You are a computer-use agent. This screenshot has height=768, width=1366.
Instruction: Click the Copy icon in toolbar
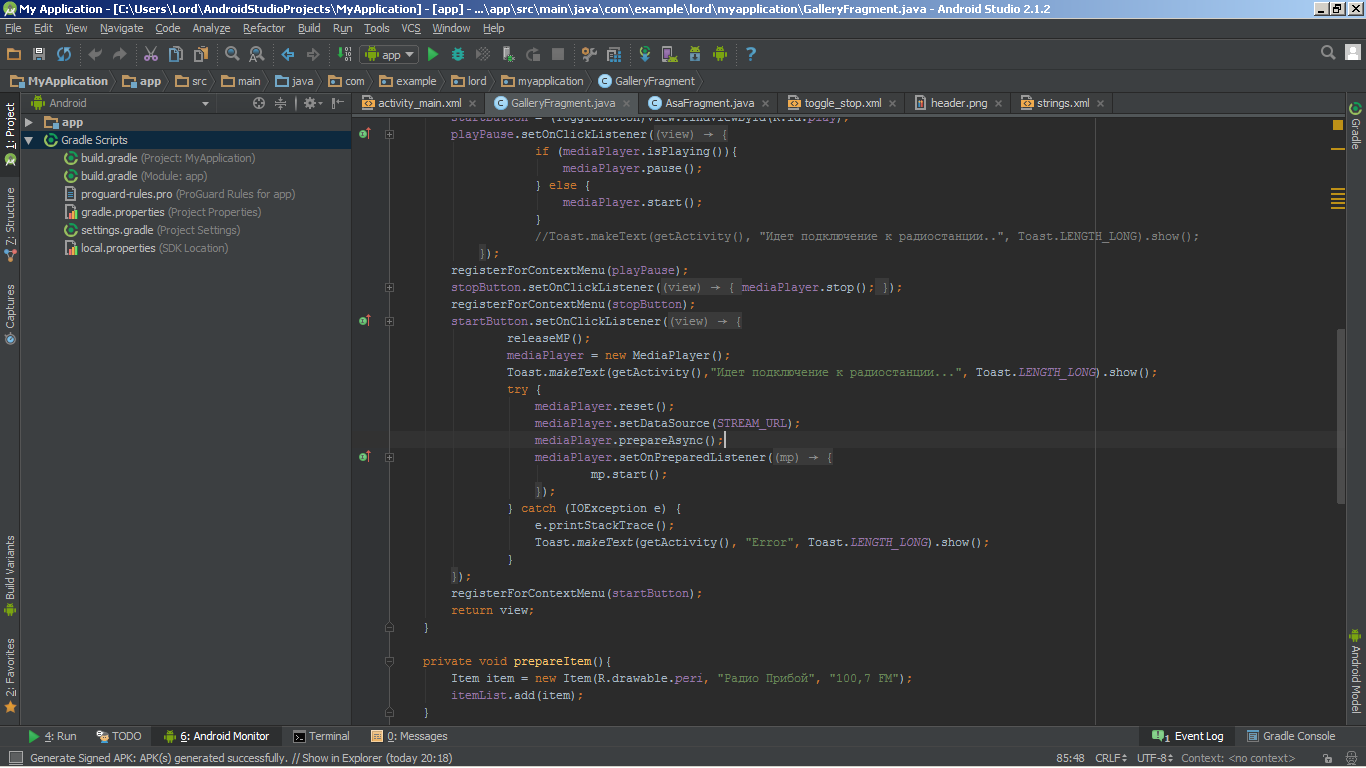tap(176, 54)
